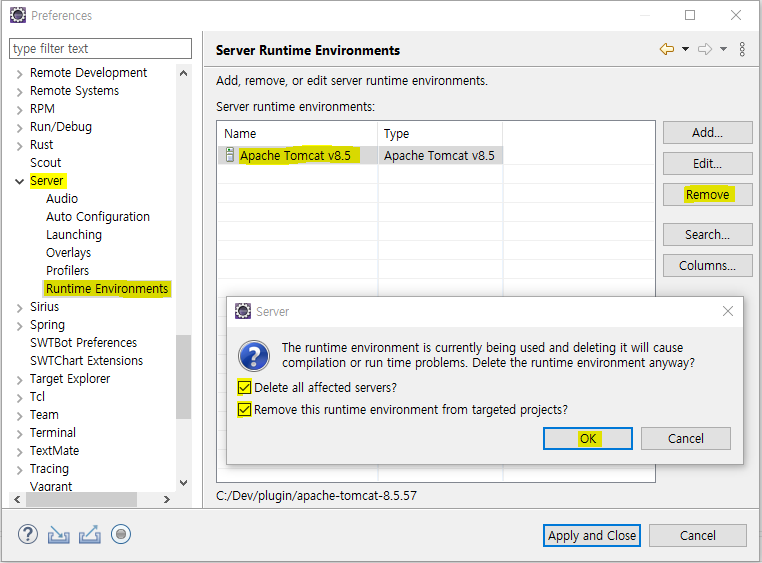Screen dimensions: 762x563
Task: Expand the Tracing tree node
Action: 19,470
